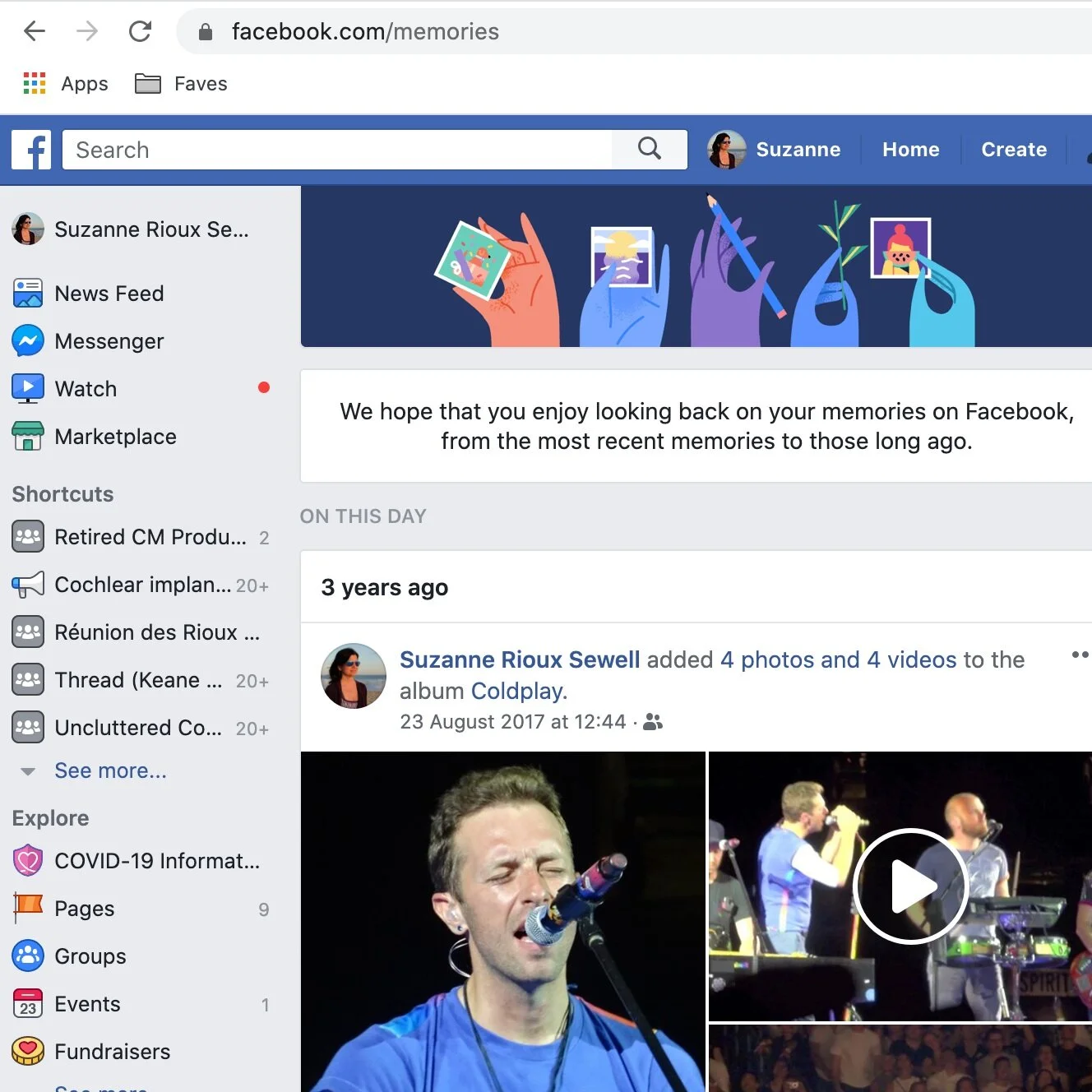Open Create in the top navigation
The width and height of the screenshot is (1092, 1092).
tap(1014, 150)
